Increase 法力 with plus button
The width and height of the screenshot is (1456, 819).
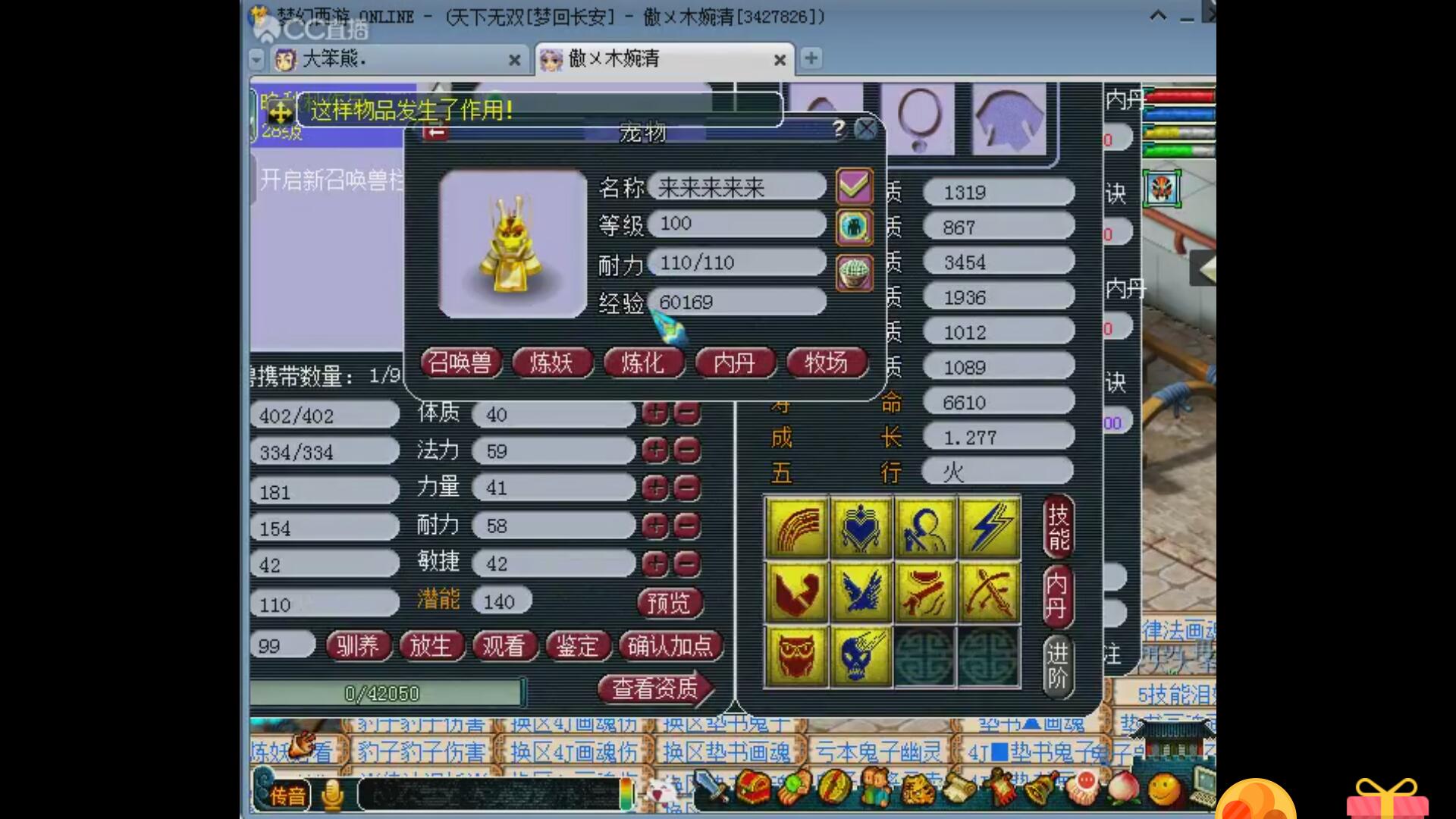click(655, 450)
